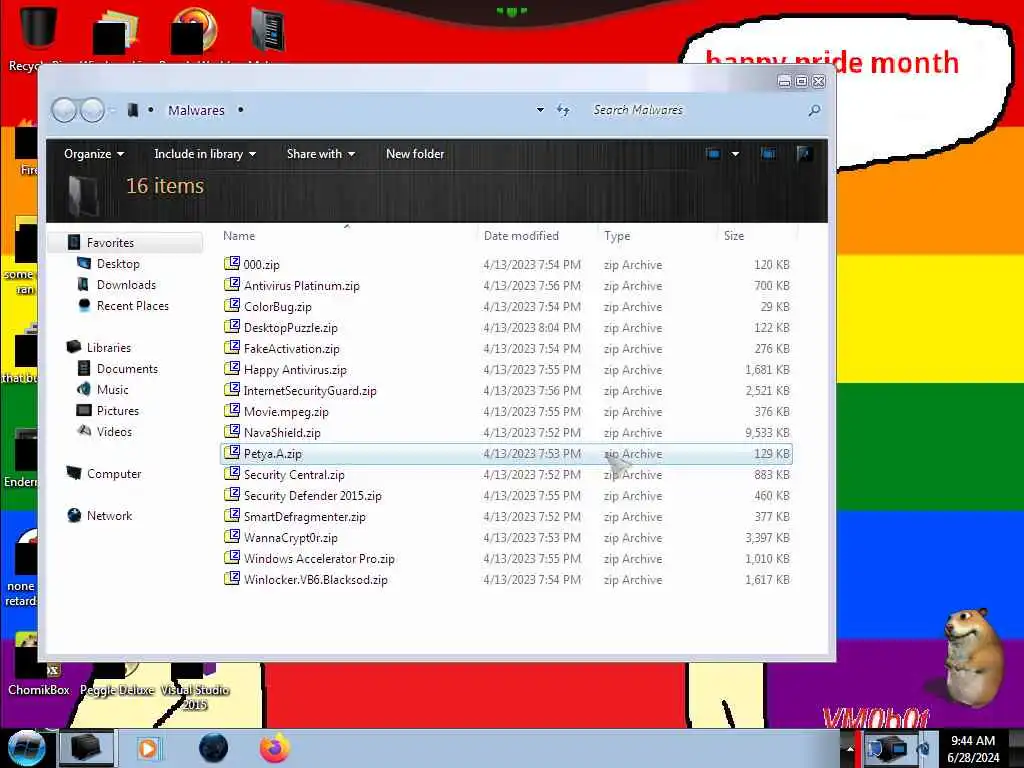This screenshot has height=768, width=1024.
Task: Open Pictures library in navigation pane
Action: point(118,410)
